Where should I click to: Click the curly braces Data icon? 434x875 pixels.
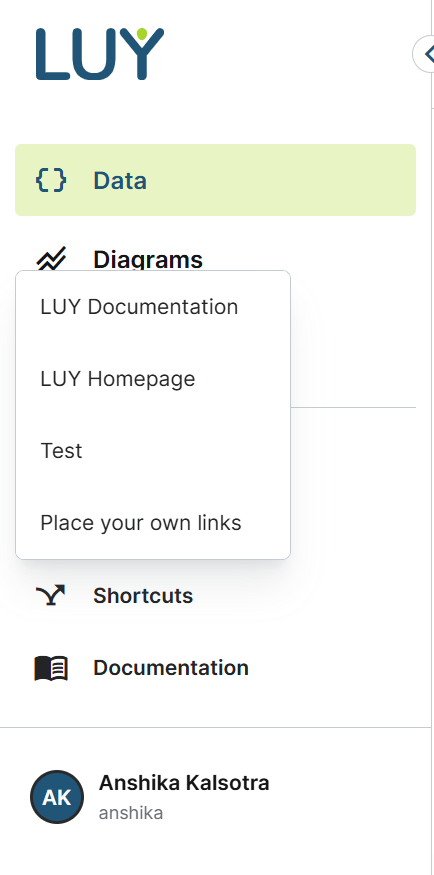pyautogui.click(x=51, y=180)
